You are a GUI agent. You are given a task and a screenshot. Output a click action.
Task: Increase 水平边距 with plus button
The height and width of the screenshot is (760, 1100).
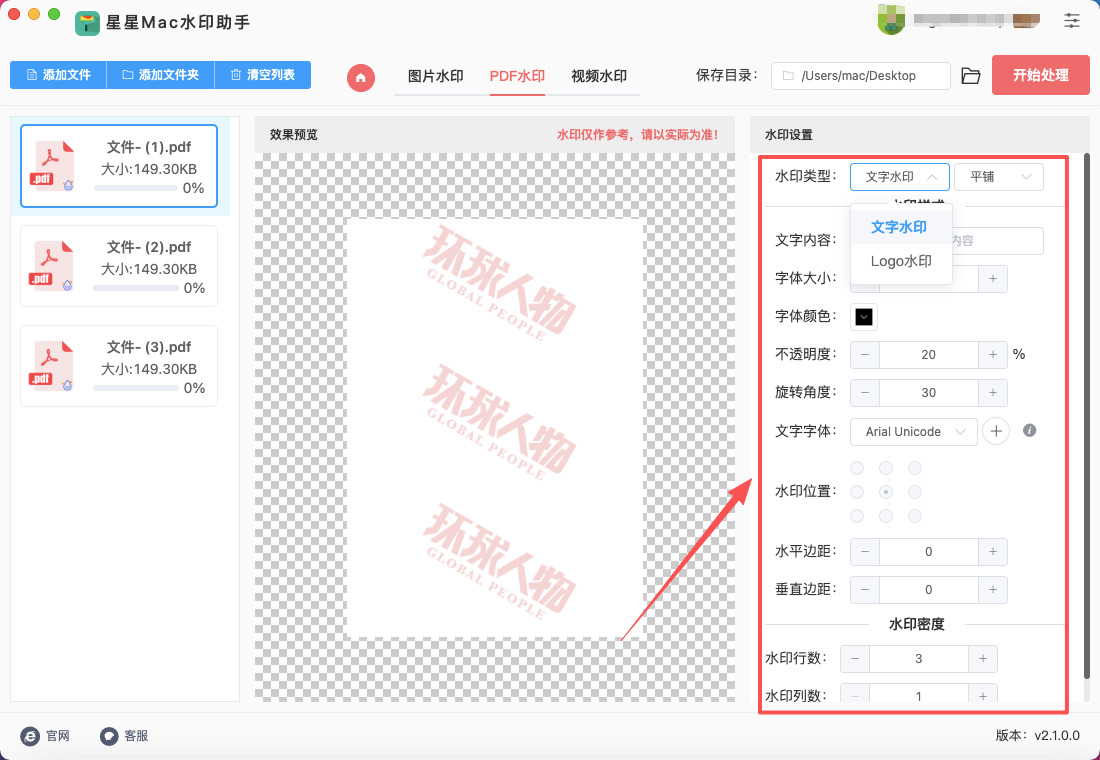[993, 552]
